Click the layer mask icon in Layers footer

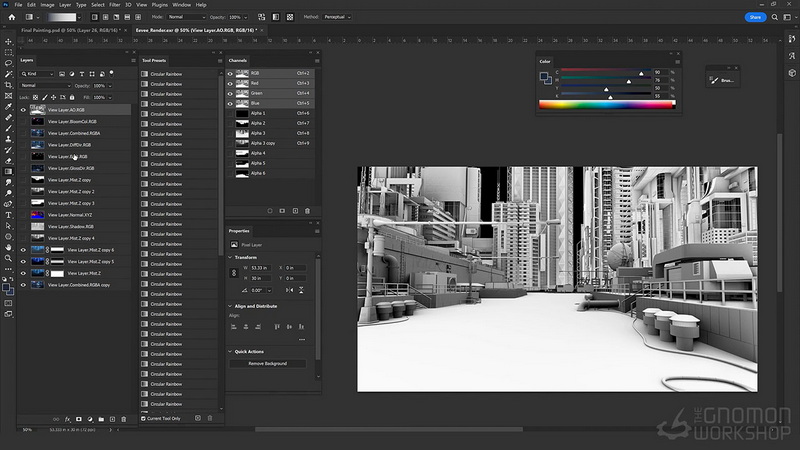(x=79, y=419)
